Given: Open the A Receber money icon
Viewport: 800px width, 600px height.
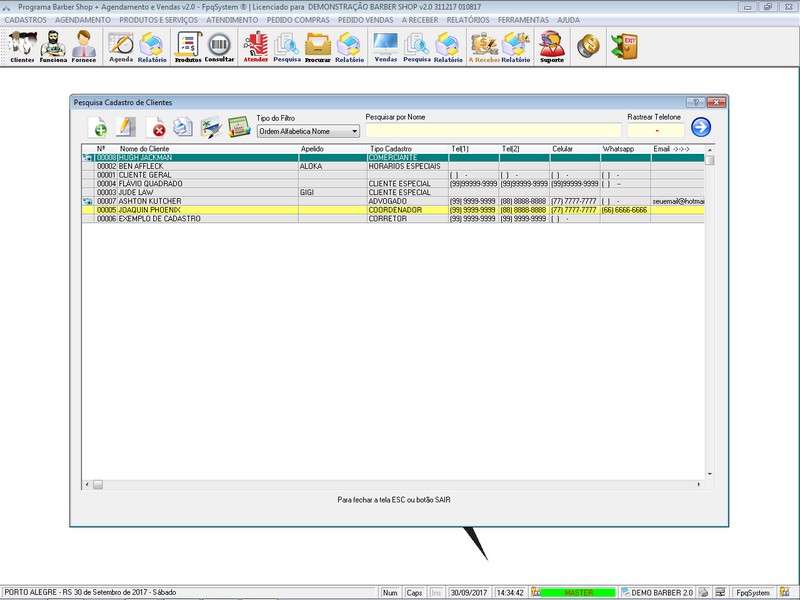Looking at the screenshot, I should [484, 47].
